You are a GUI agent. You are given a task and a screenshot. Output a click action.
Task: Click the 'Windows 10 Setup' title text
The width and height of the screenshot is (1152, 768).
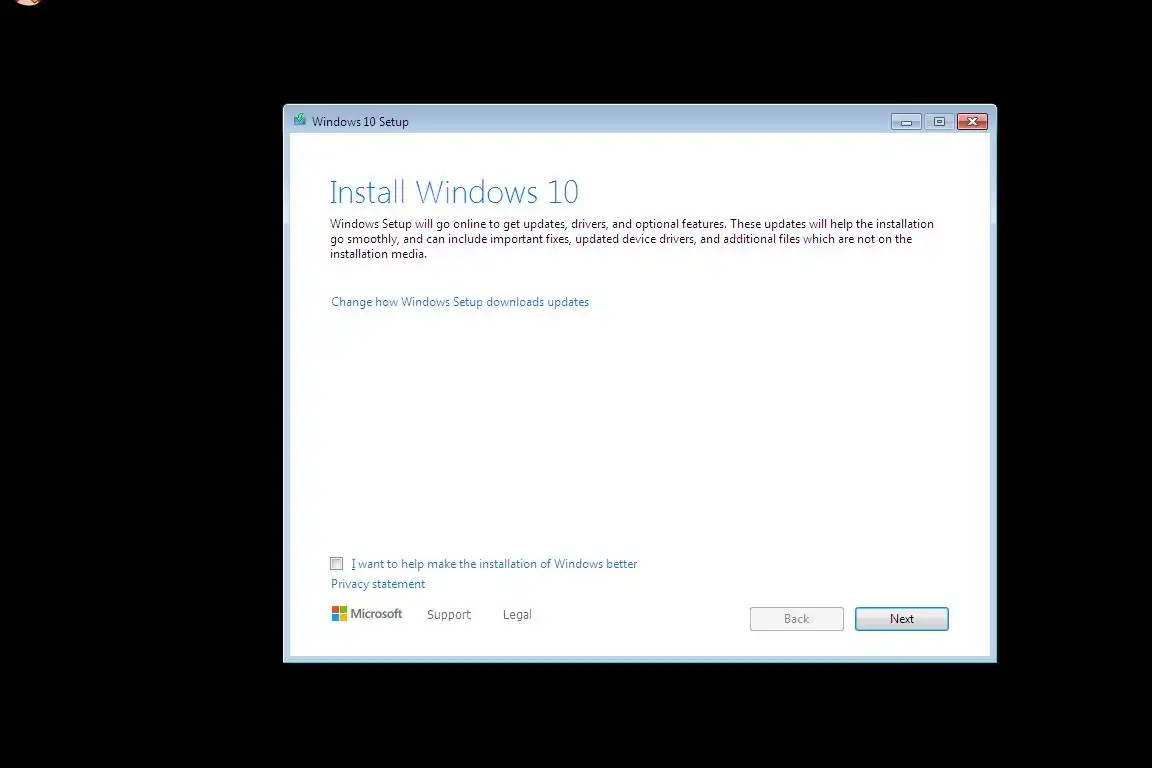pos(360,122)
